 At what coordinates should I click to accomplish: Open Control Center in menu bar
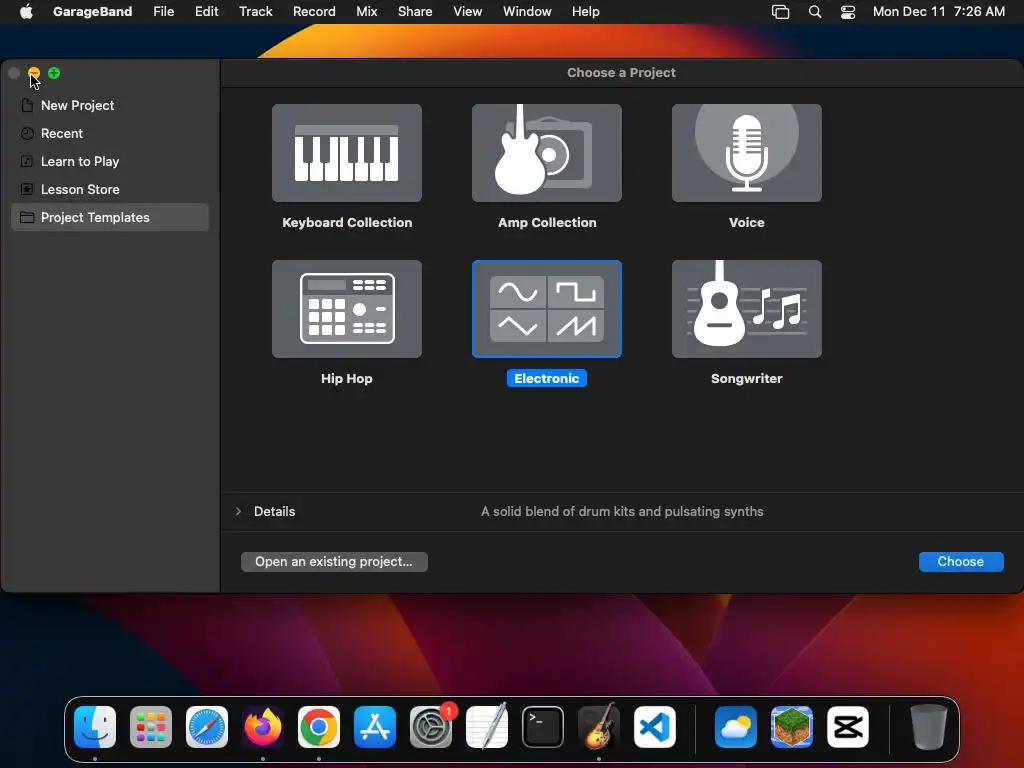[x=848, y=11]
